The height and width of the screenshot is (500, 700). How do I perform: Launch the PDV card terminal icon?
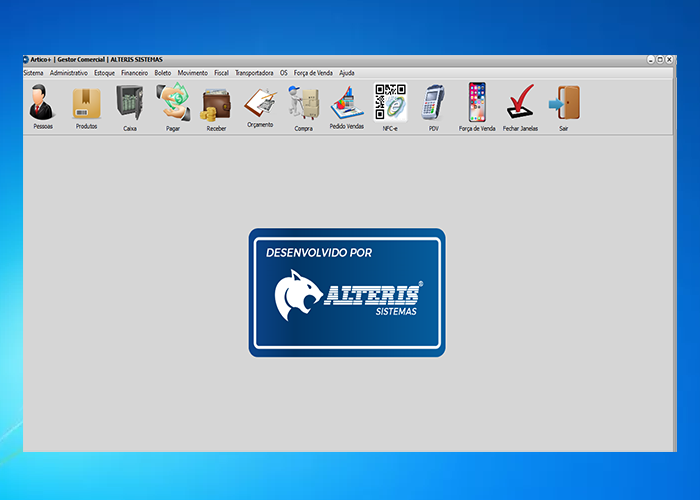pyautogui.click(x=433, y=103)
